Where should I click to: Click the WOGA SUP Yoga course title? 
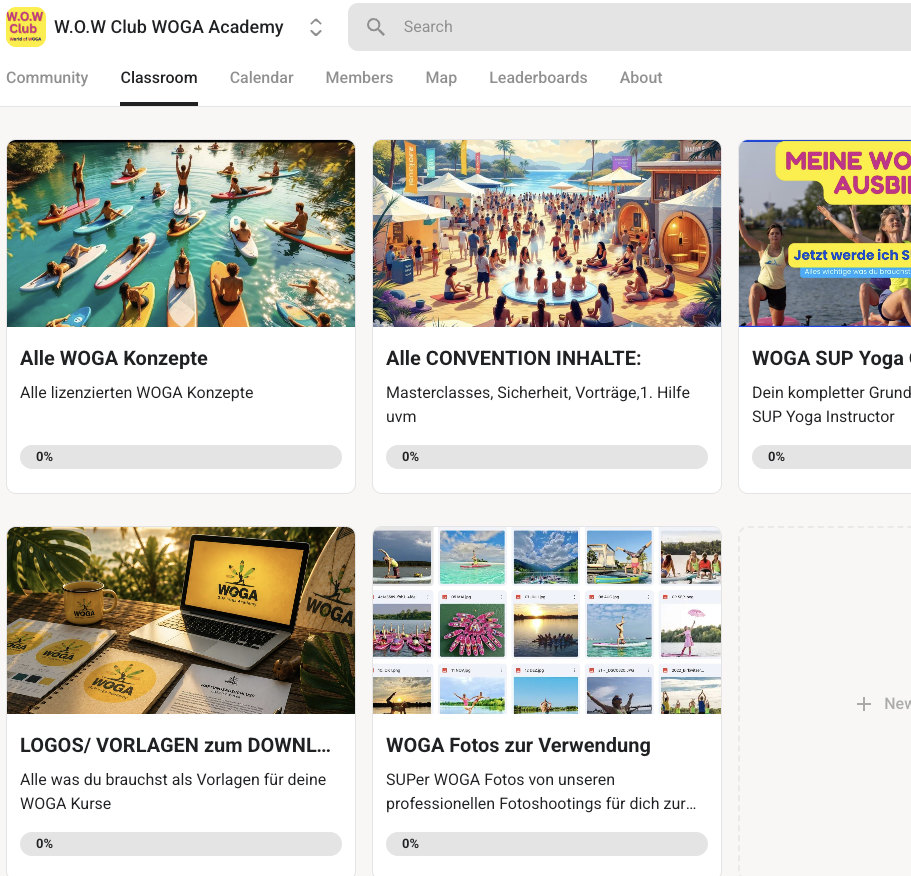click(x=831, y=358)
